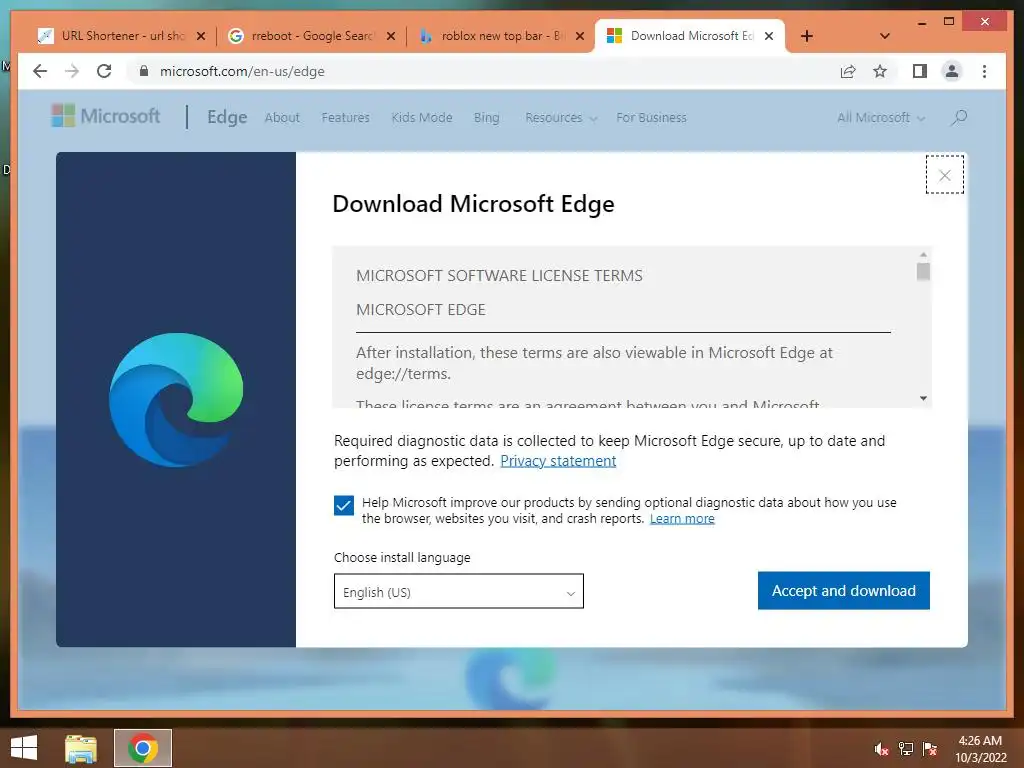This screenshot has width=1024, height=768.
Task: Click the browser forward arrow
Action: tap(72, 71)
